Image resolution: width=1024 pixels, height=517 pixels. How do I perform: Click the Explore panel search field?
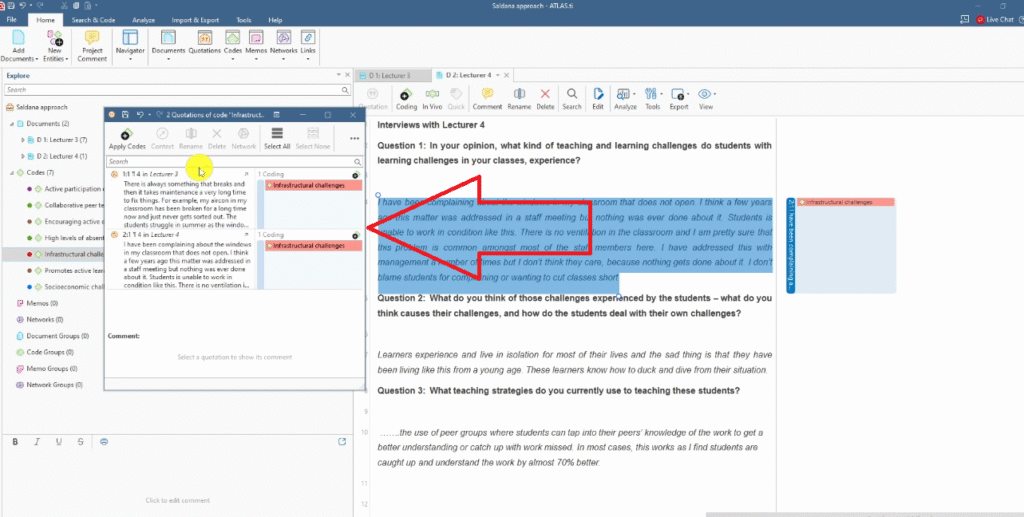pos(170,90)
